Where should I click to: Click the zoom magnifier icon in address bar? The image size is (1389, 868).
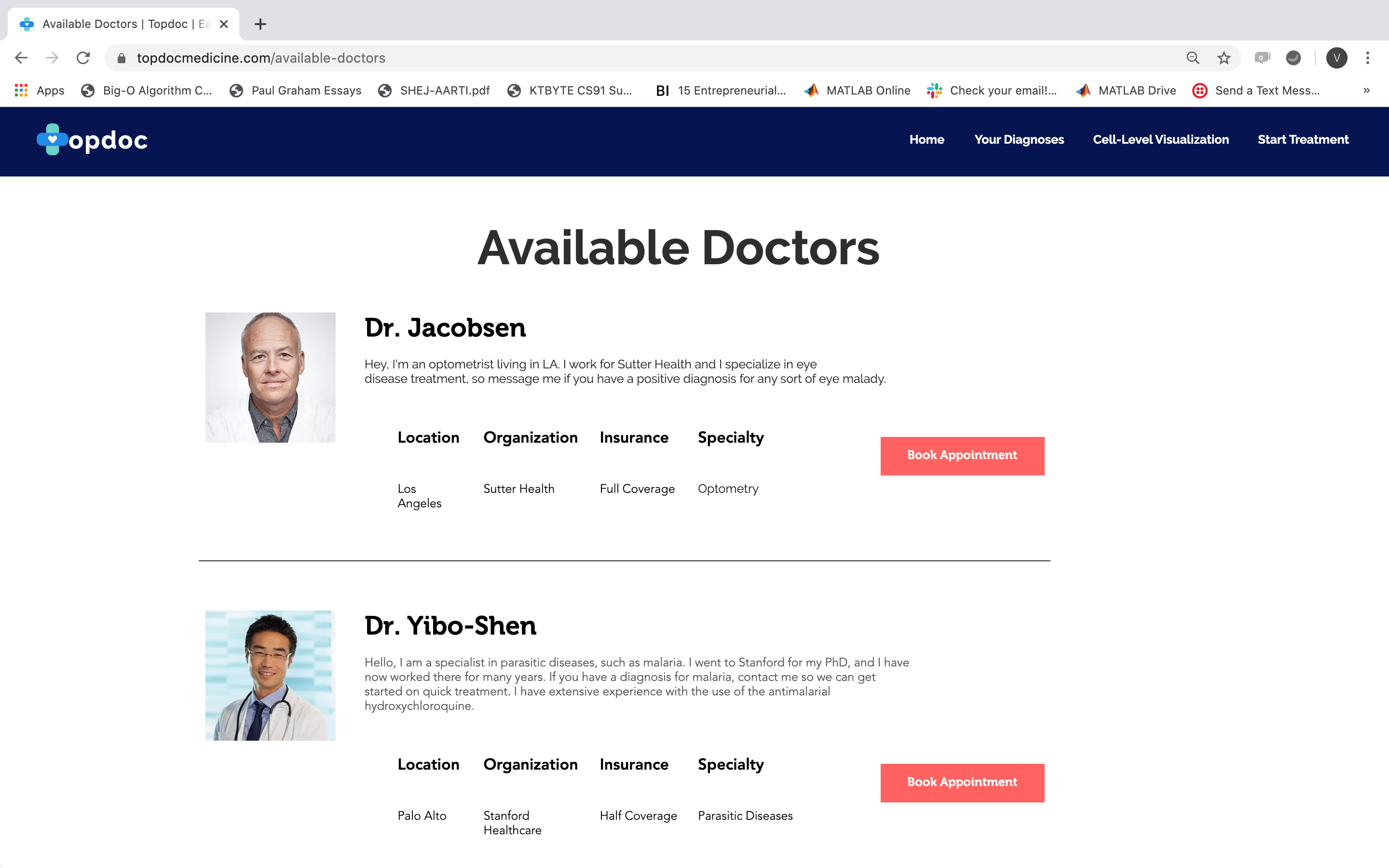click(x=1193, y=58)
